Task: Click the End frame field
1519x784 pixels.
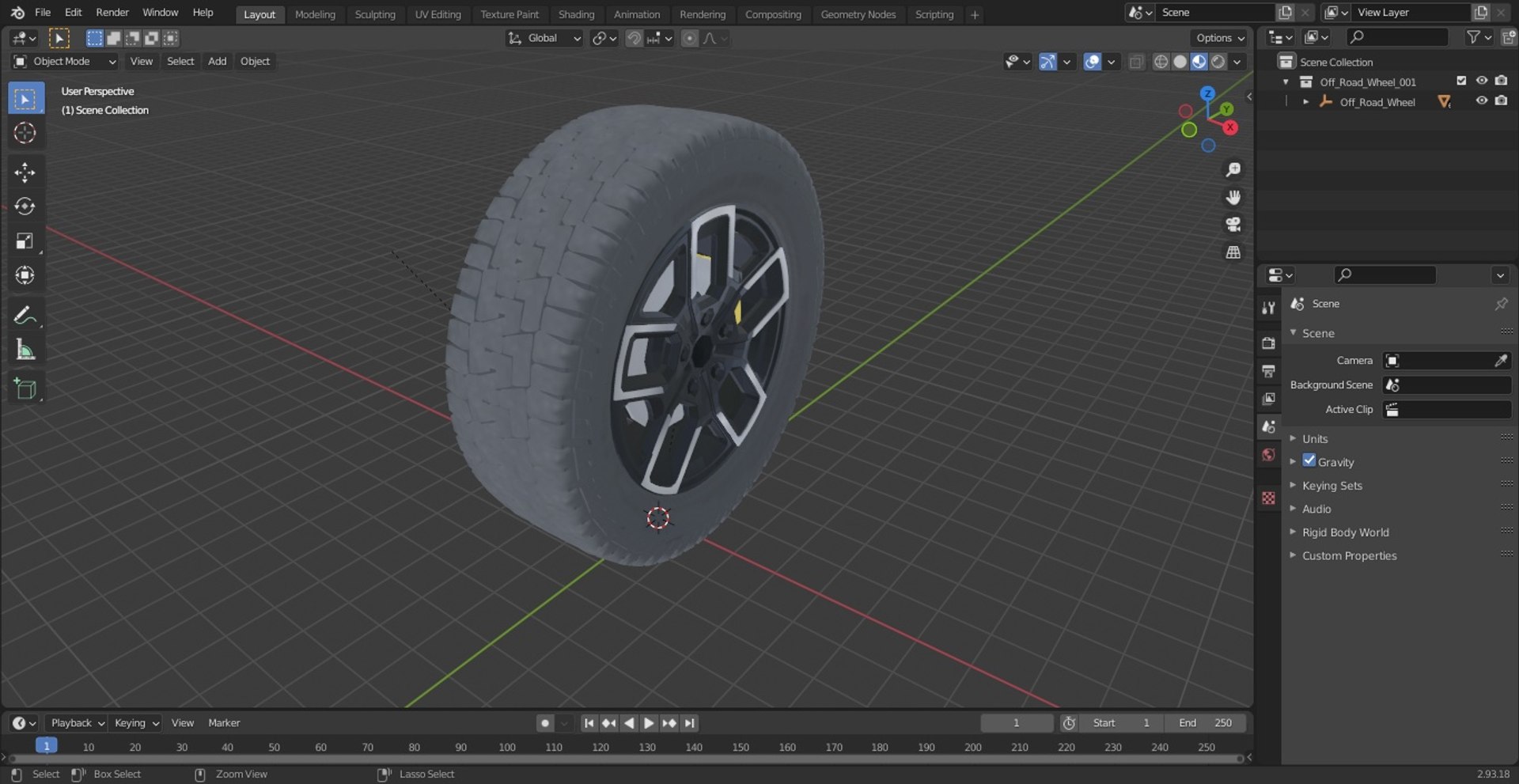Action: [x=1204, y=723]
